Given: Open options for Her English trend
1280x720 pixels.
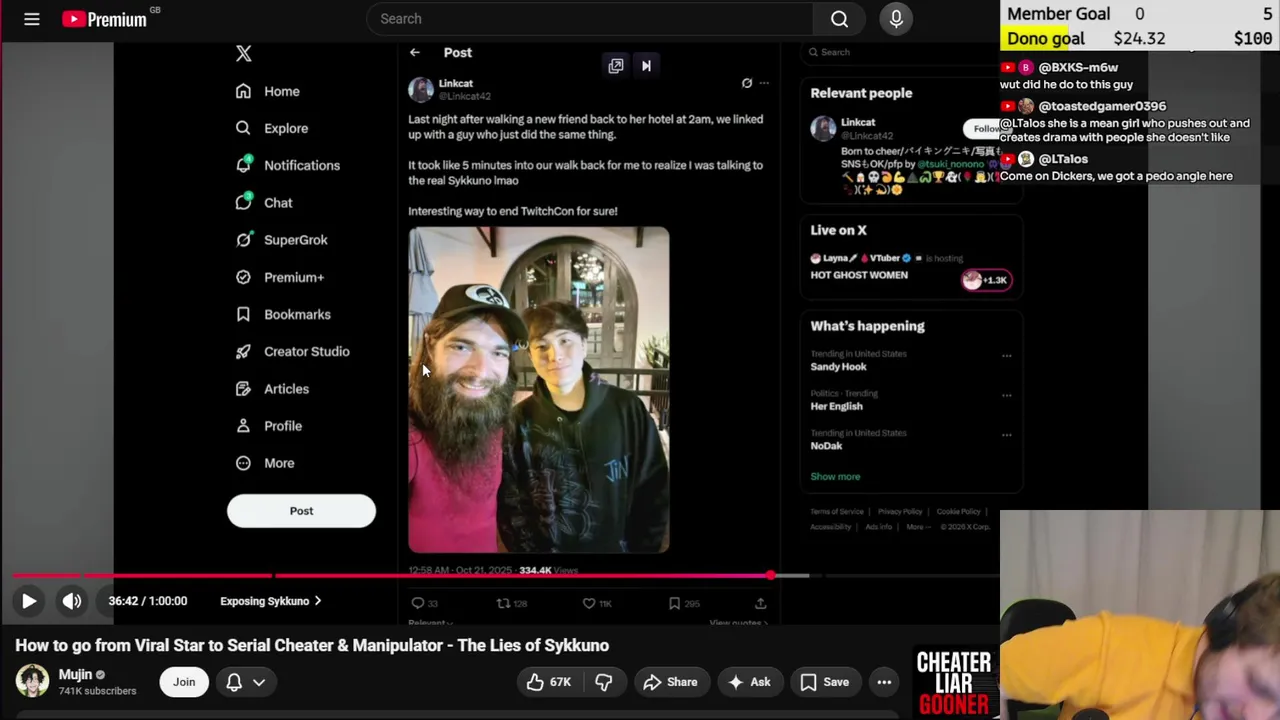Looking at the screenshot, I should (1006, 395).
